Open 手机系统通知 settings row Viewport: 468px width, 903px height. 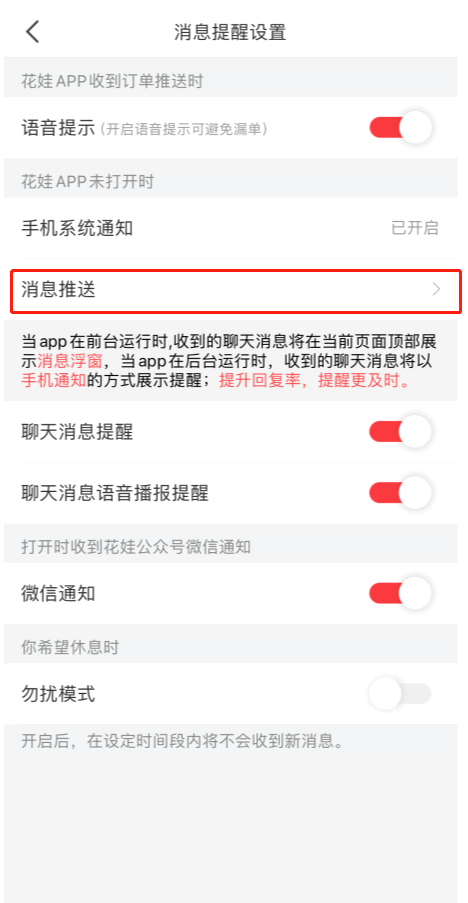click(231, 228)
